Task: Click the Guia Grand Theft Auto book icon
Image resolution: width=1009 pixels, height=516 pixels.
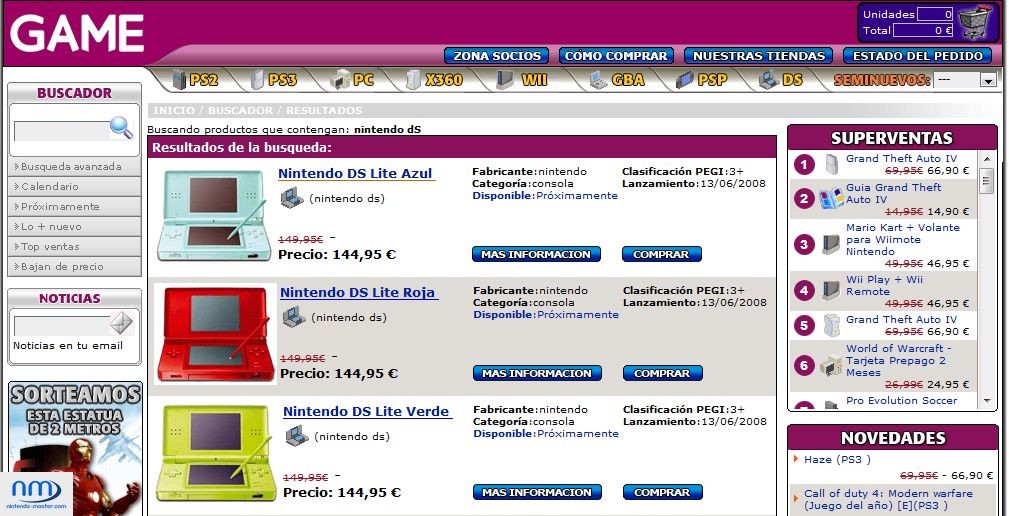Action: coord(831,199)
